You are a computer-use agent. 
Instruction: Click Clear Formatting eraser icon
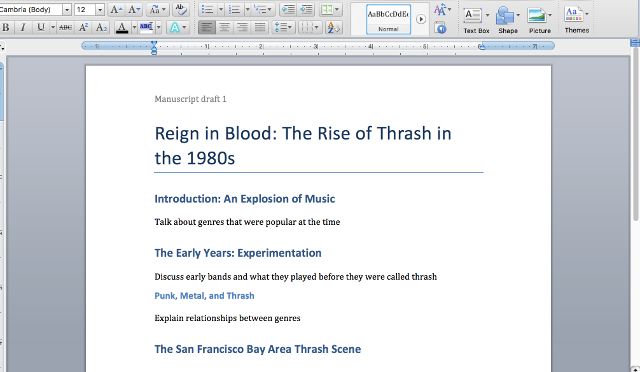180,9
